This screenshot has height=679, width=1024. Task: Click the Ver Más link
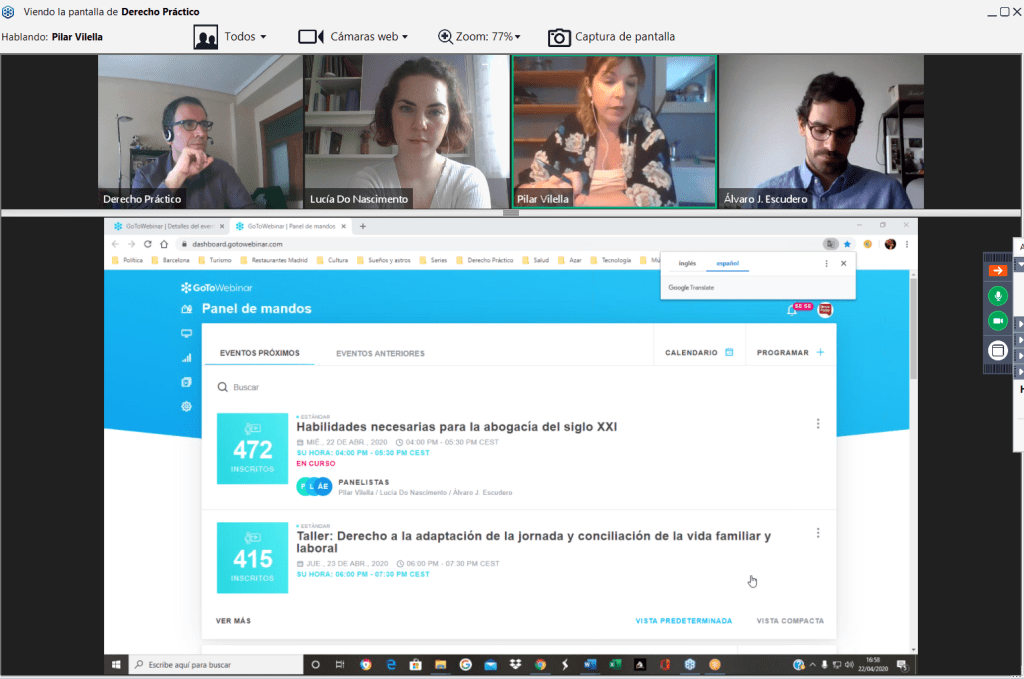click(233, 621)
